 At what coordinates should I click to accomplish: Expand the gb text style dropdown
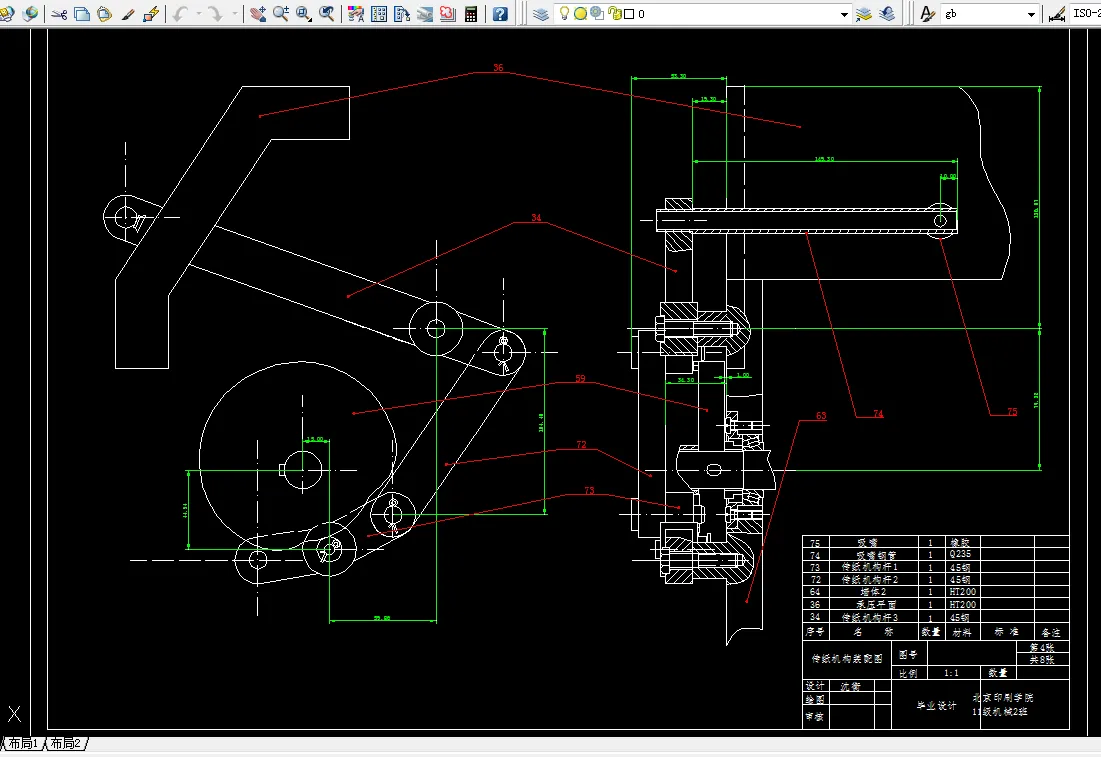coord(1031,14)
